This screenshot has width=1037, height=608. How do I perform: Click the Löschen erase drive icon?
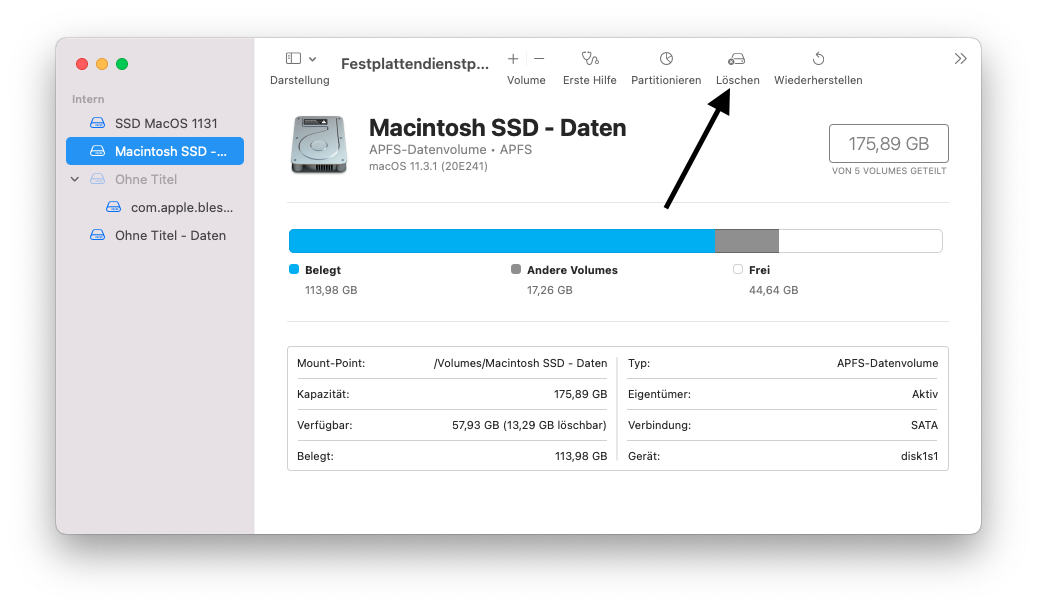point(737,59)
